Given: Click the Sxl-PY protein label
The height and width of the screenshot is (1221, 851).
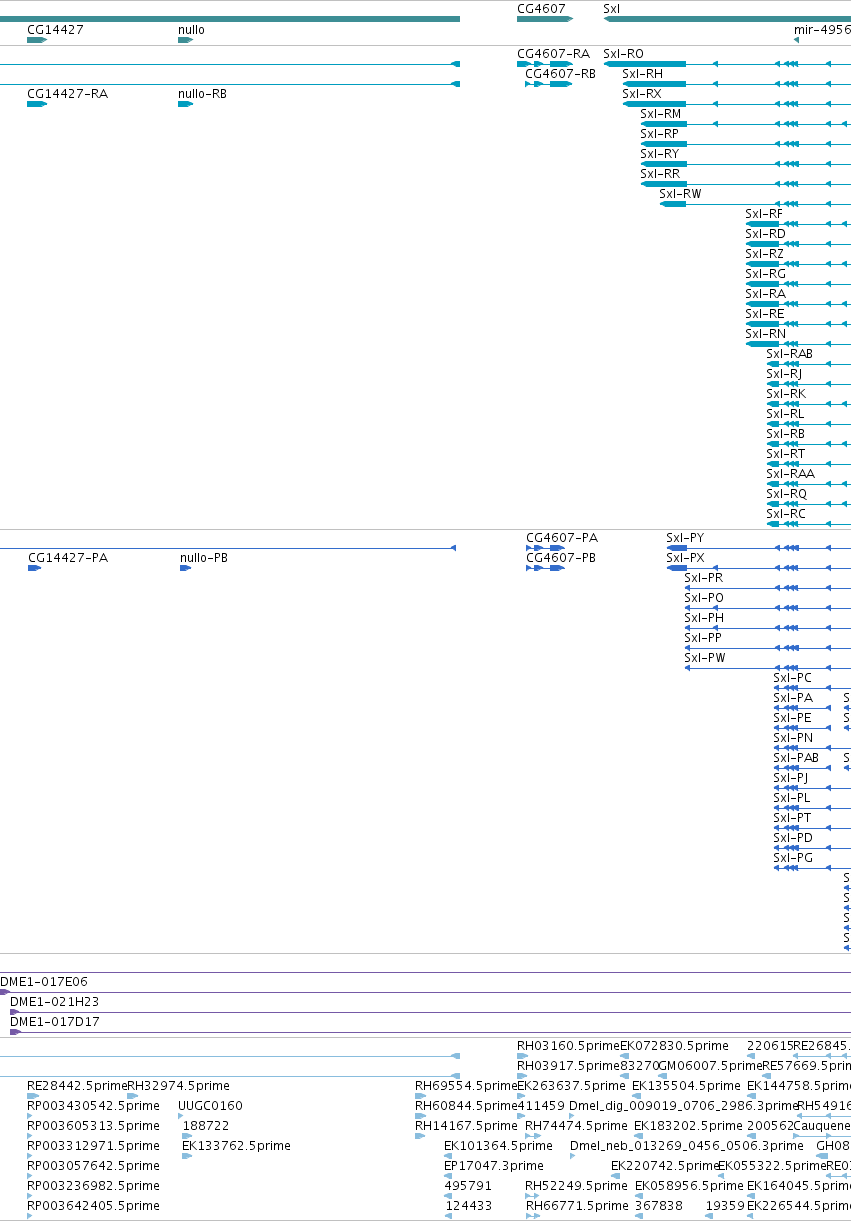Looking at the screenshot, I should tap(685, 537).
